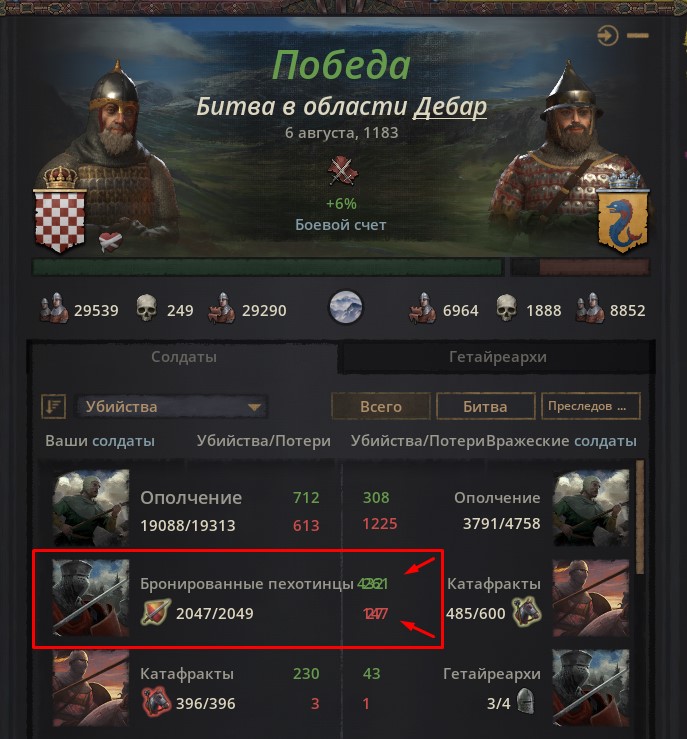Click the left skull casualties icon
687x739 pixels.
147,308
